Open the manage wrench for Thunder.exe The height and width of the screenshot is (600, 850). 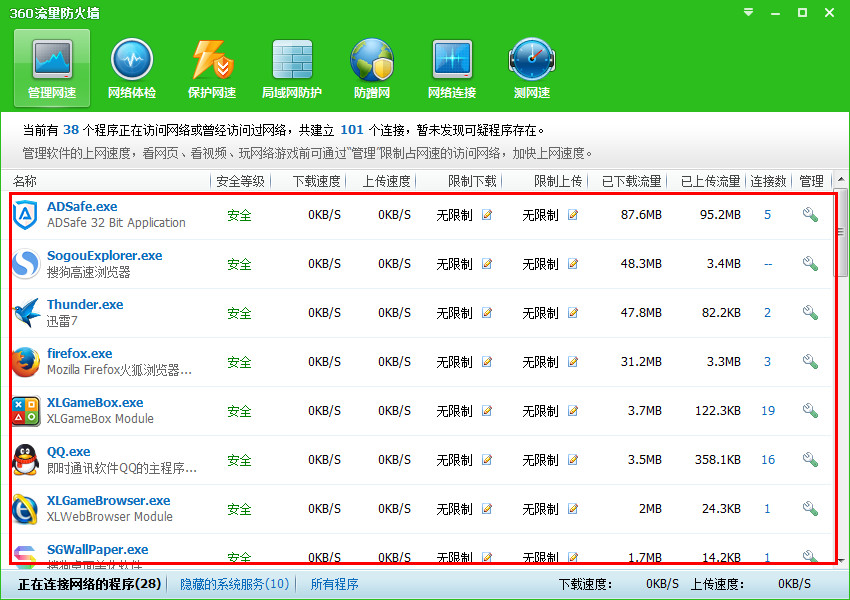(810, 313)
